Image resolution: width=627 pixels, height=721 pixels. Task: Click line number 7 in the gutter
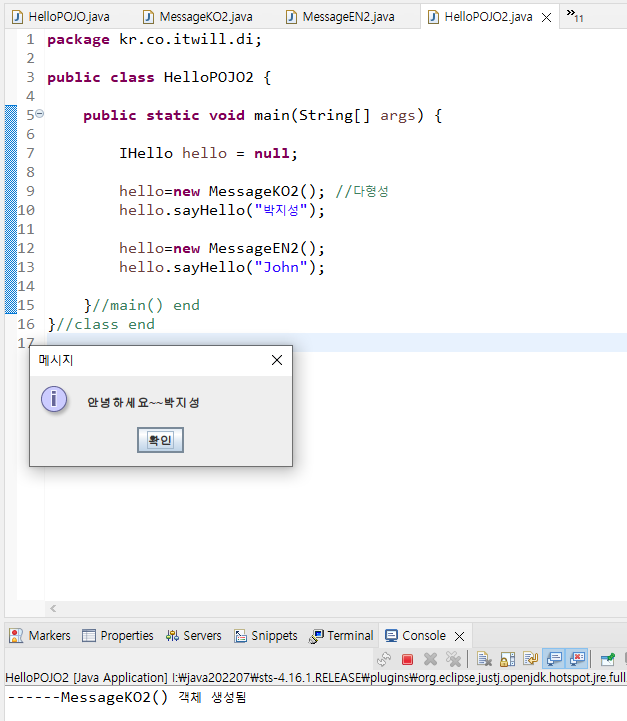tap(30, 153)
